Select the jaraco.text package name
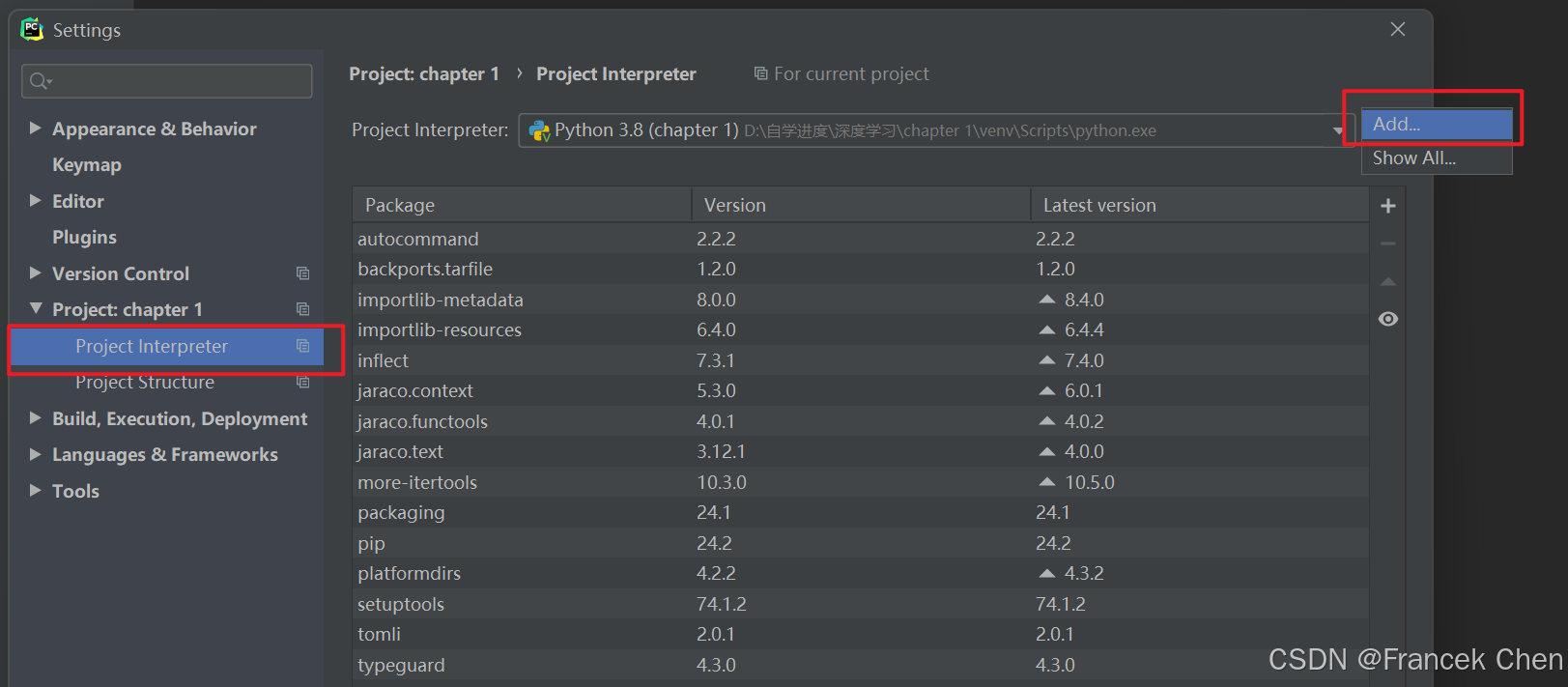The height and width of the screenshot is (687, 1568). tap(400, 451)
